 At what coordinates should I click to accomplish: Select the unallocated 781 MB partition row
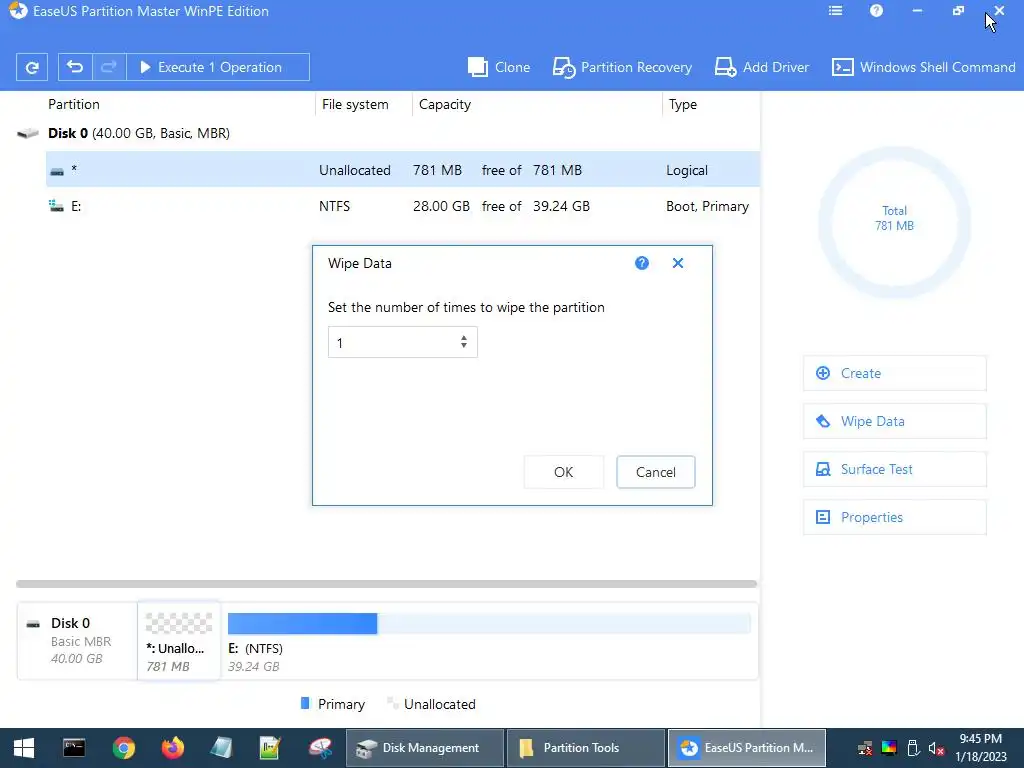click(402, 170)
